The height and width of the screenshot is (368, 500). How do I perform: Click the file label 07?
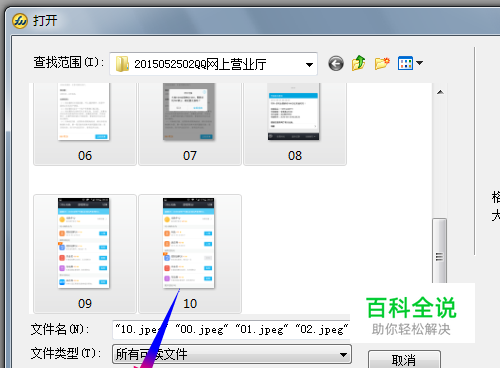tap(190, 156)
